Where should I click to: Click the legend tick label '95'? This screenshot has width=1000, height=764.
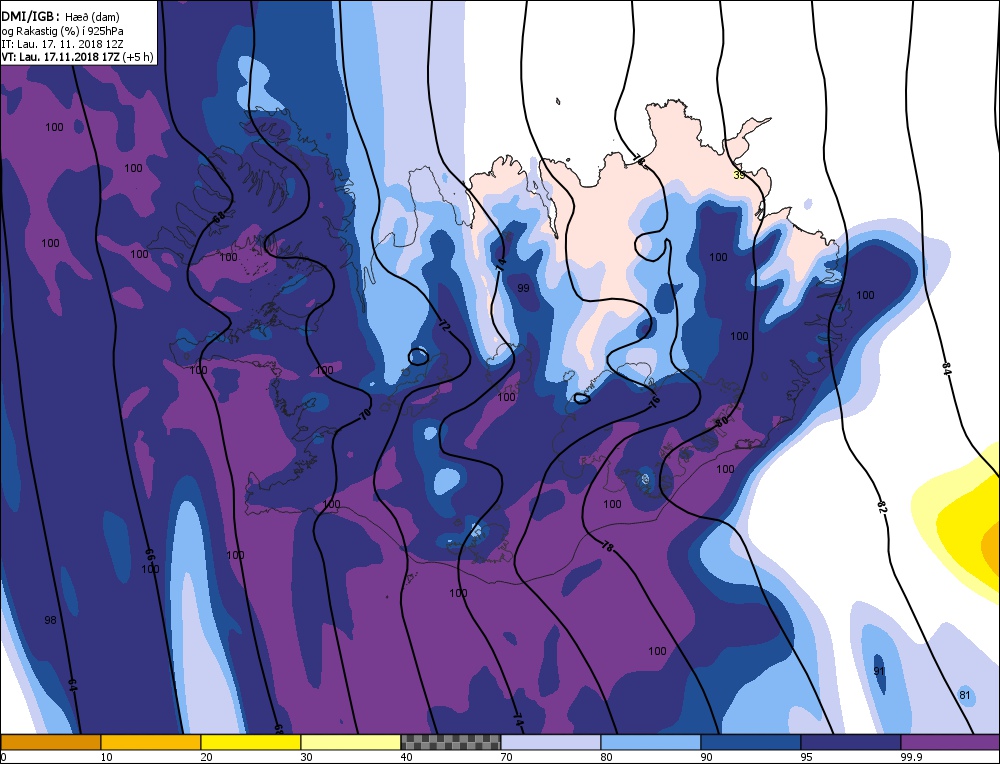[807, 757]
